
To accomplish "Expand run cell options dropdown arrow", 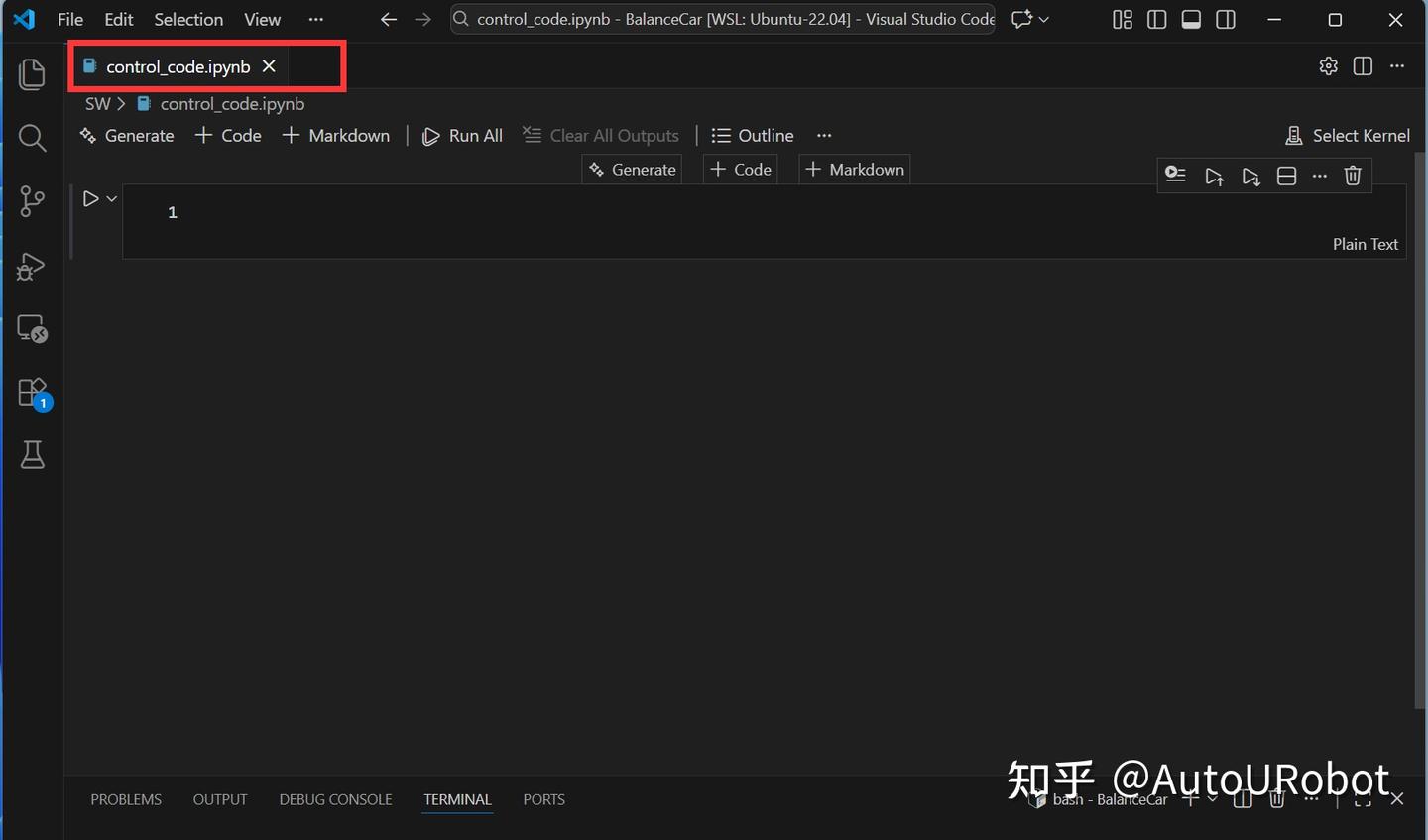I will 112,198.
